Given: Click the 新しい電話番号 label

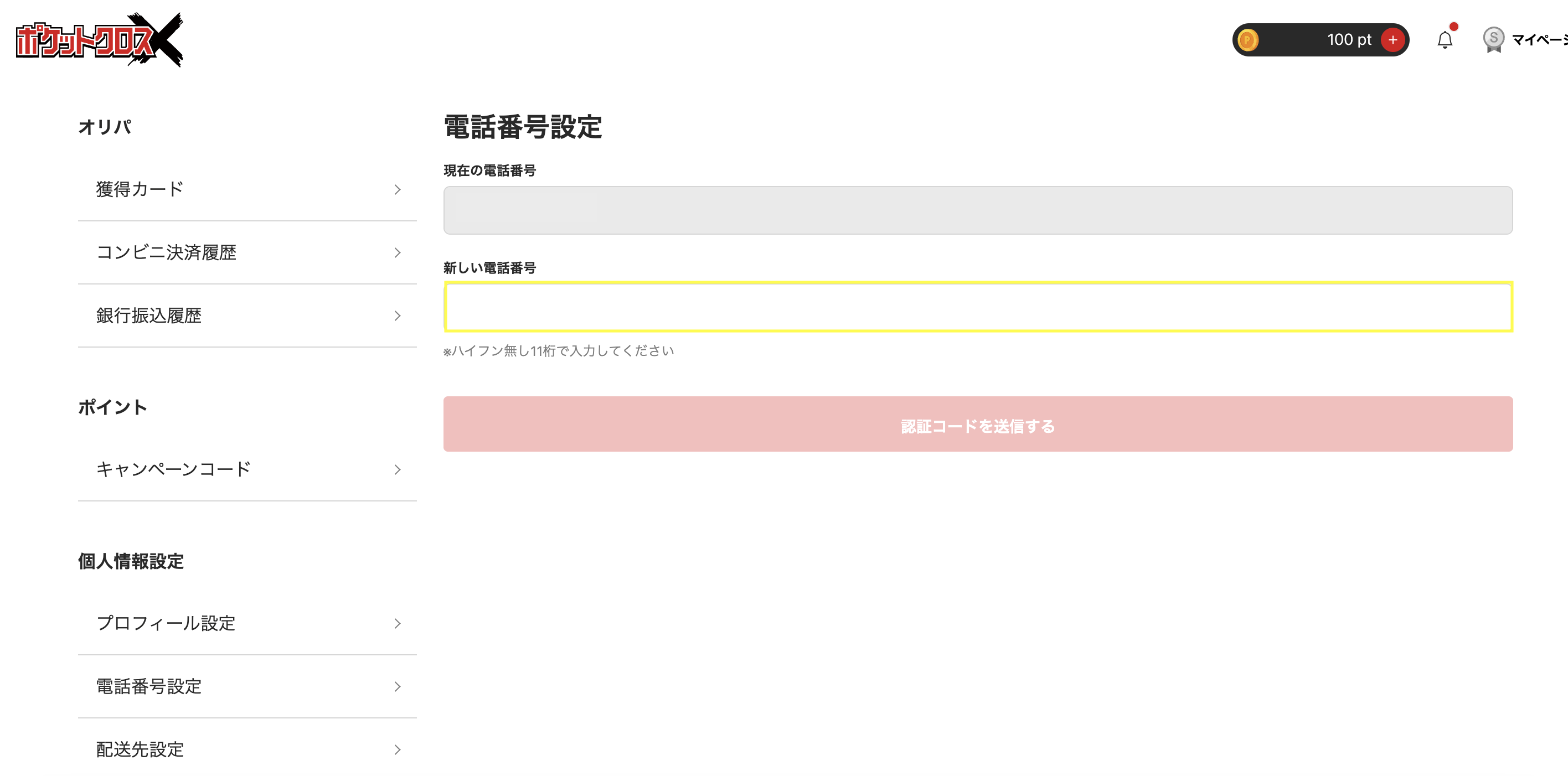Looking at the screenshot, I should (489, 268).
